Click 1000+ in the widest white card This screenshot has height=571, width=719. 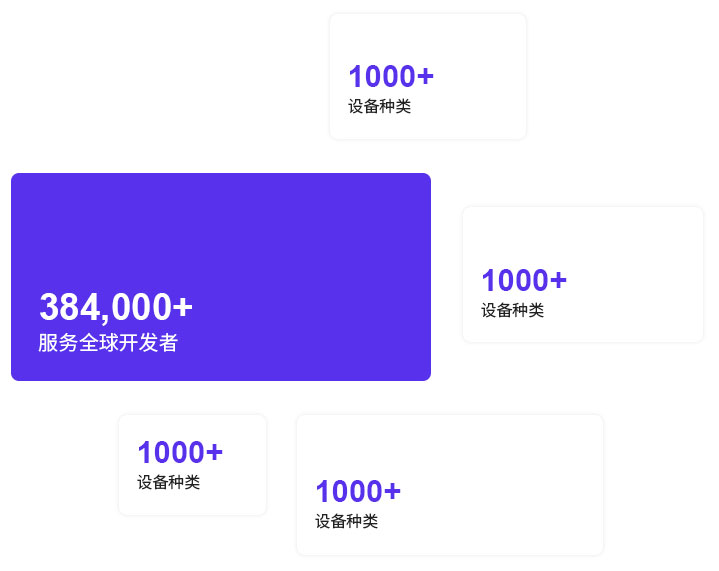(358, 492)
